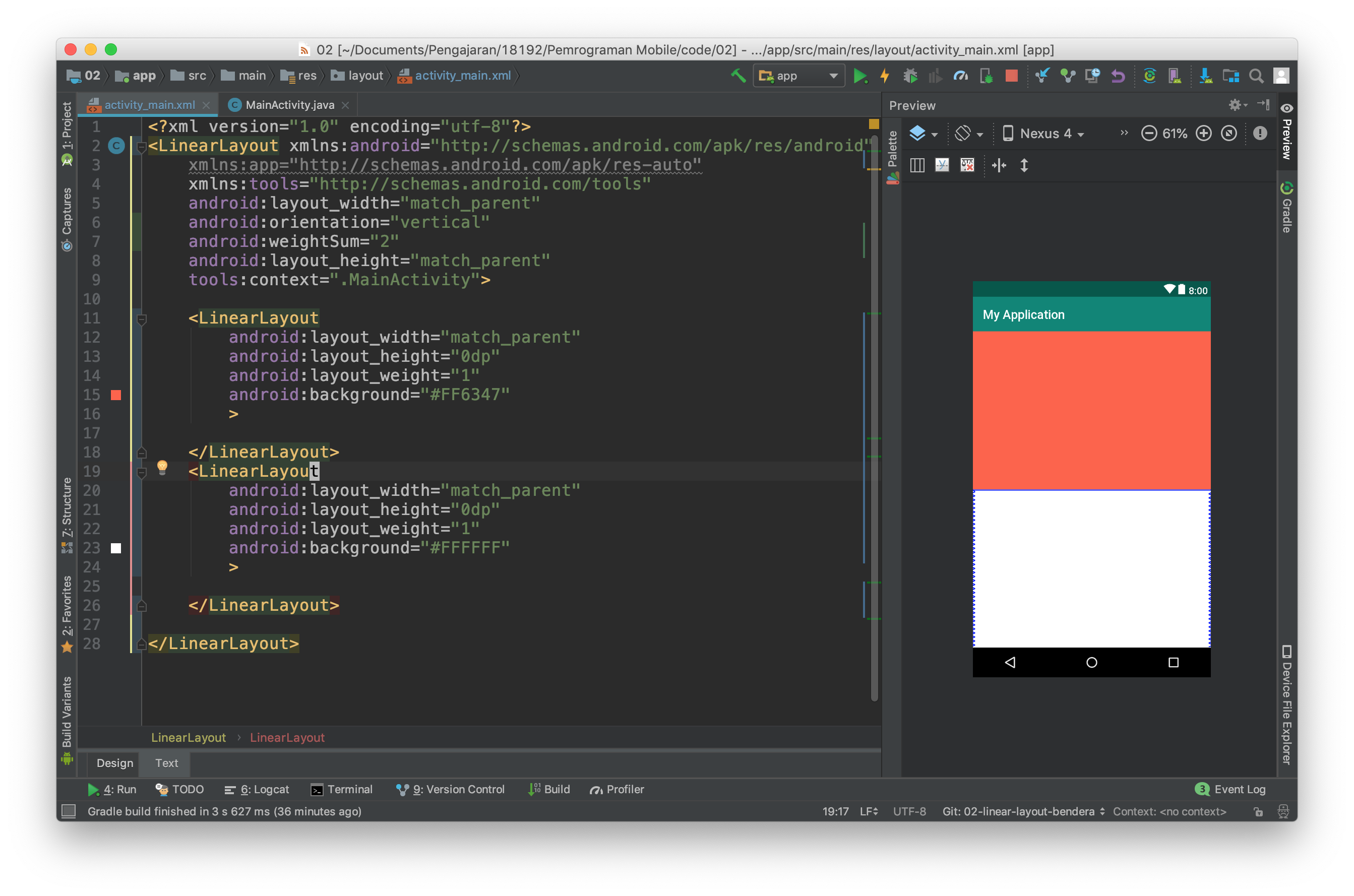Image resolution: width=1354 pixels, height=896 pixels.
Task: Click the Search everywhere magnifier icon
Action: (1254, 75)
